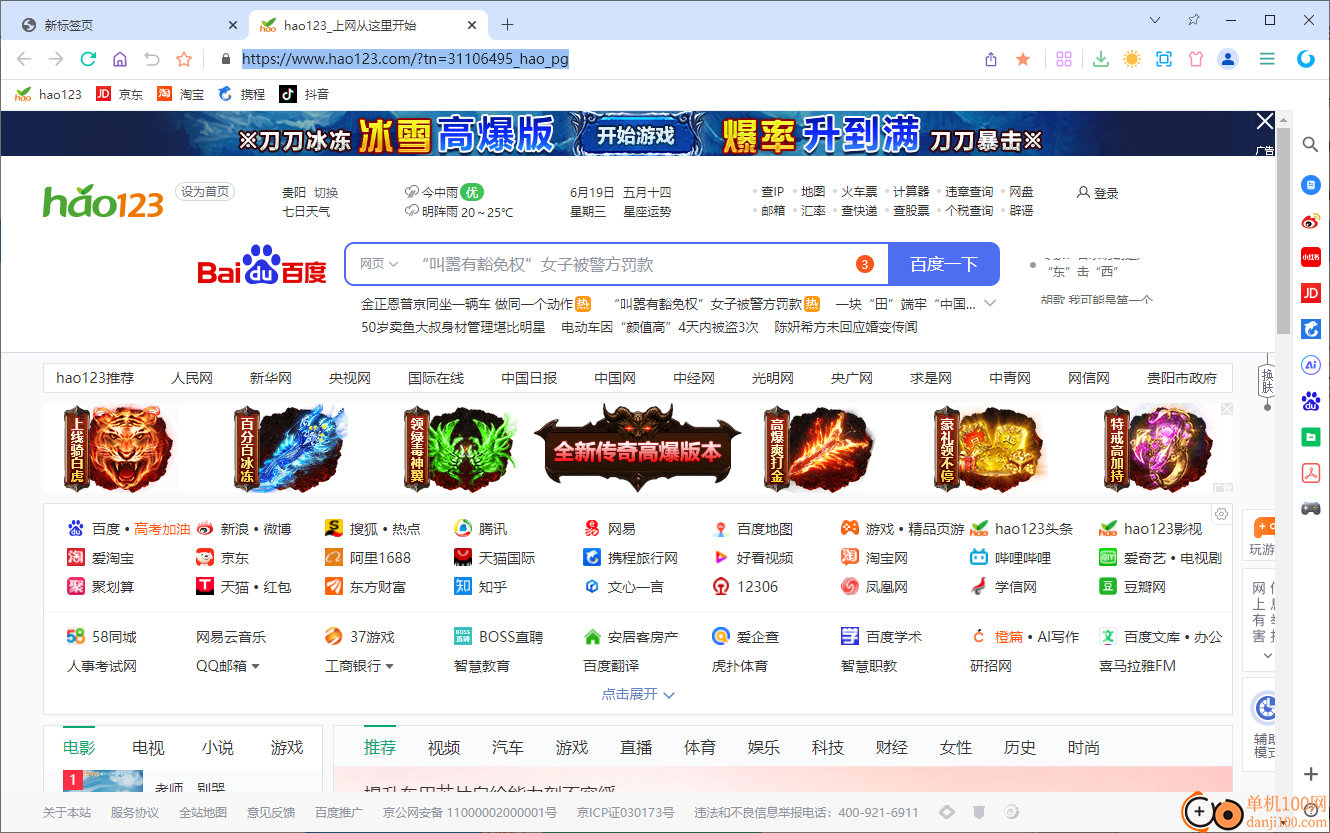Click the address bar URL
The image size is (1330, 833).
point(405,59)
